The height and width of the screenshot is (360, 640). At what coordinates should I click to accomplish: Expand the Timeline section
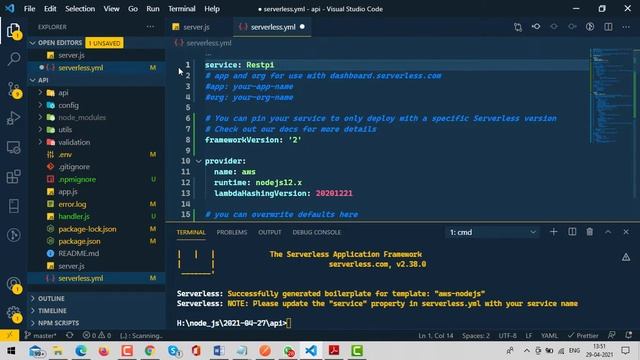[x=33, y=311]
